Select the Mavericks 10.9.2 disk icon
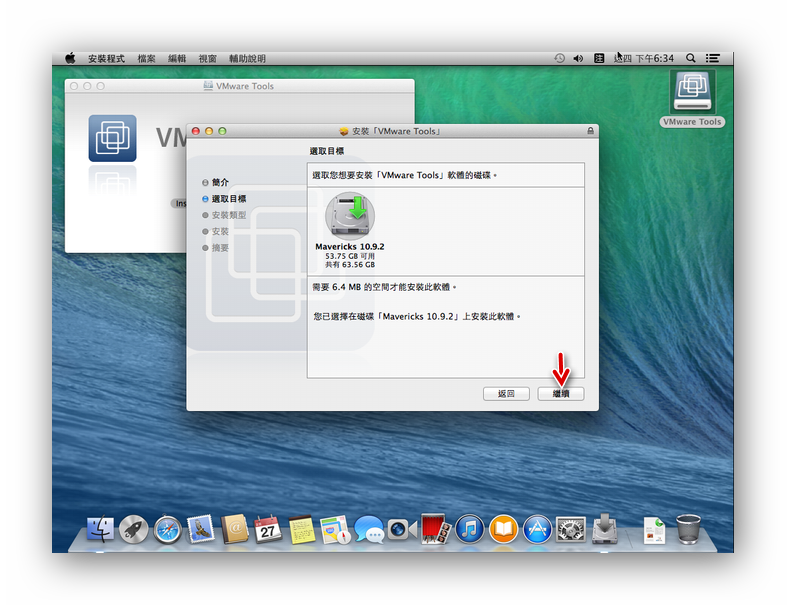The image size is (800, 605). coord(350,216)
